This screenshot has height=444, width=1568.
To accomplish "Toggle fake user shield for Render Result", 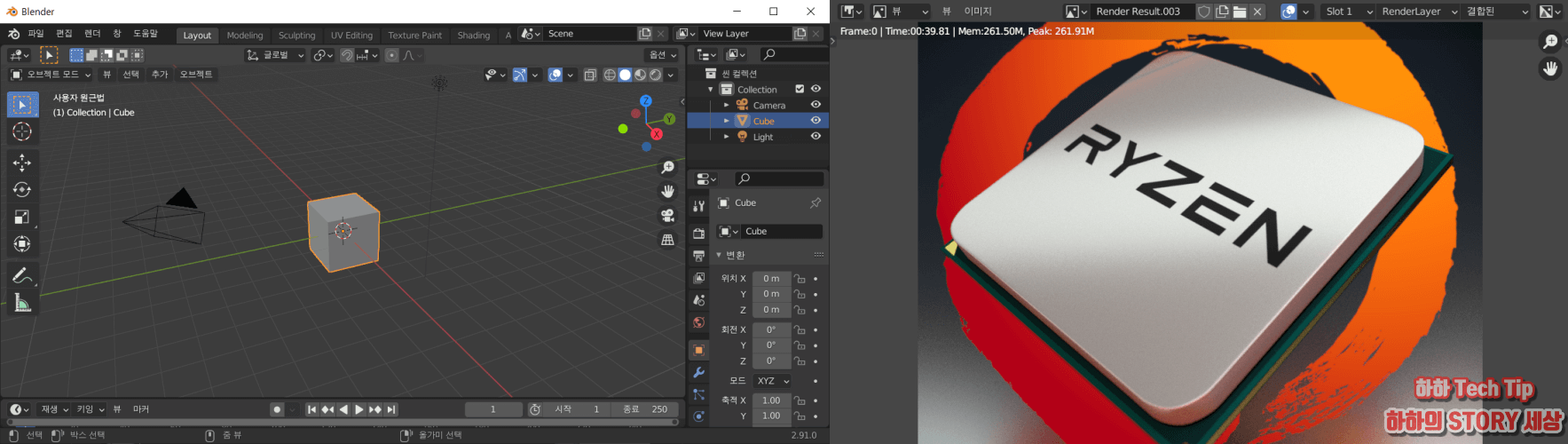I will [x=1204, y=12].
